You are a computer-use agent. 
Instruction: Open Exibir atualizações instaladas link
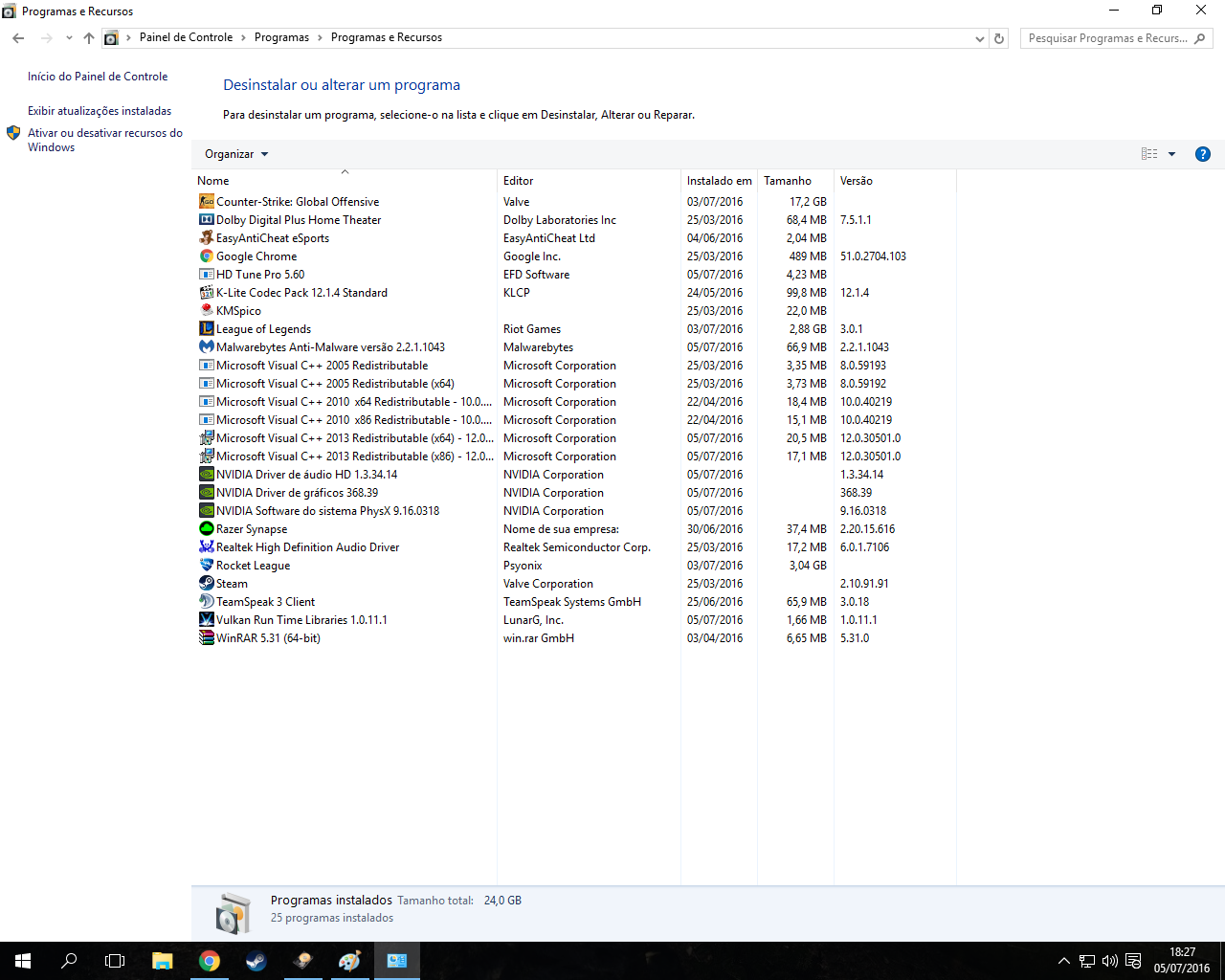coord(100,111)
